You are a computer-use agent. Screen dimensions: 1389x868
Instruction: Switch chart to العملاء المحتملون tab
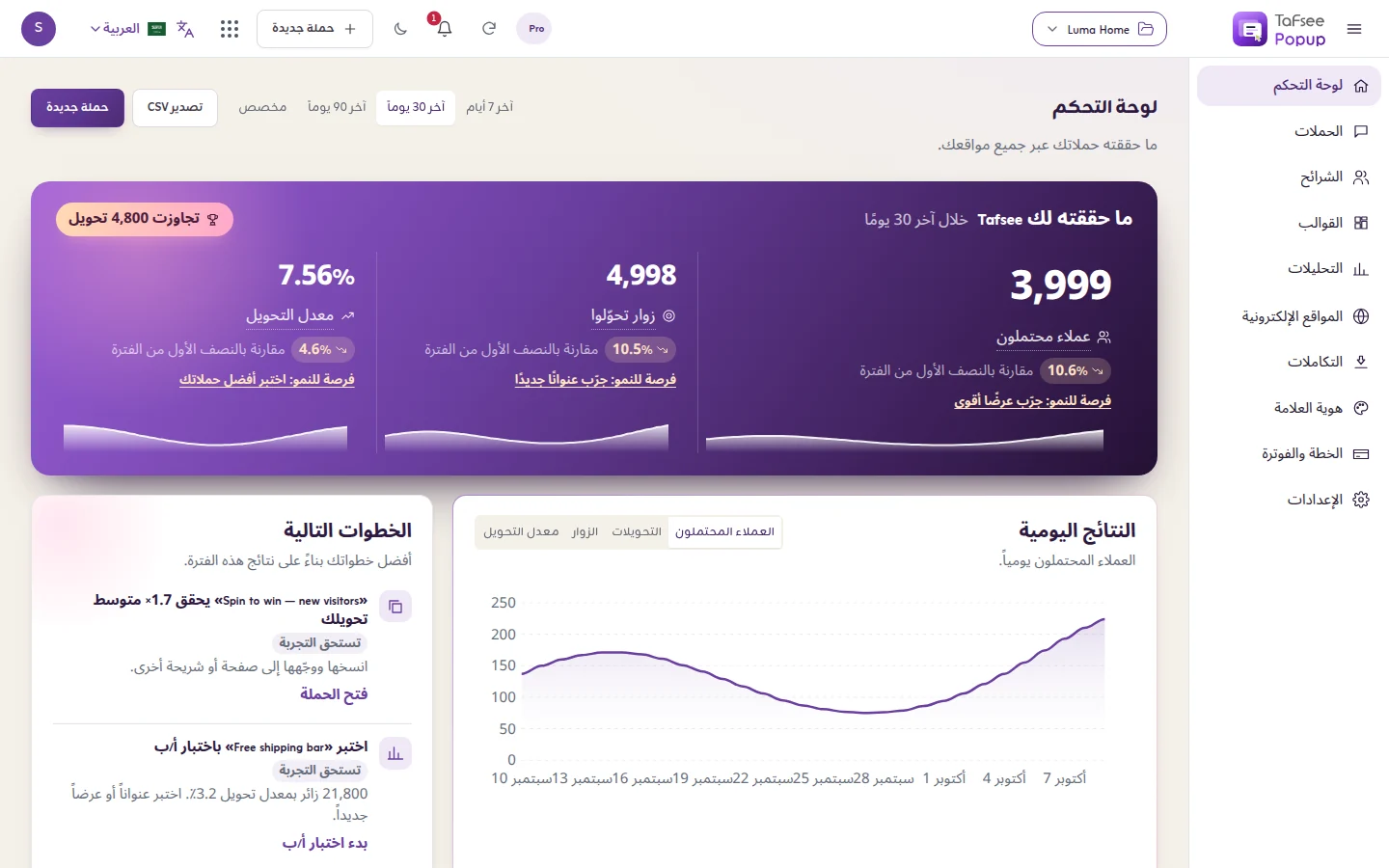click(x=724, y=532)
